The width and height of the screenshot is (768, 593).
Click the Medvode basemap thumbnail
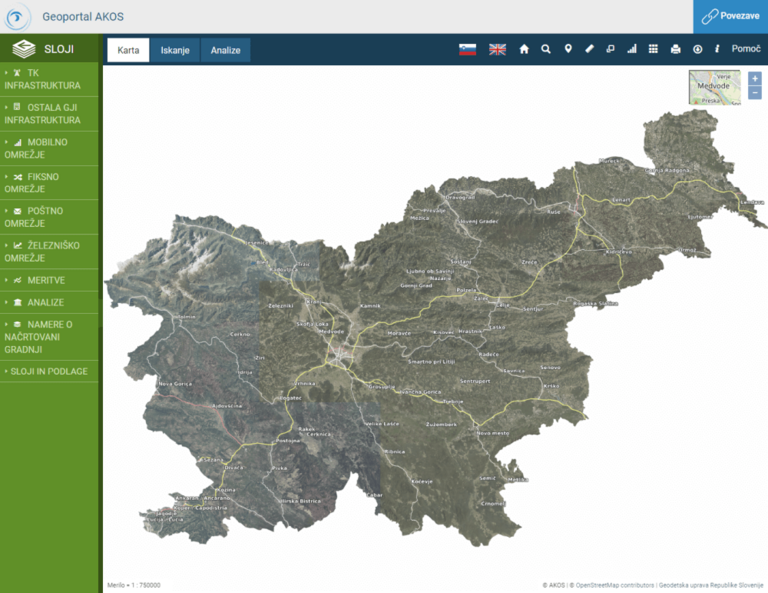tap(715, 87)
